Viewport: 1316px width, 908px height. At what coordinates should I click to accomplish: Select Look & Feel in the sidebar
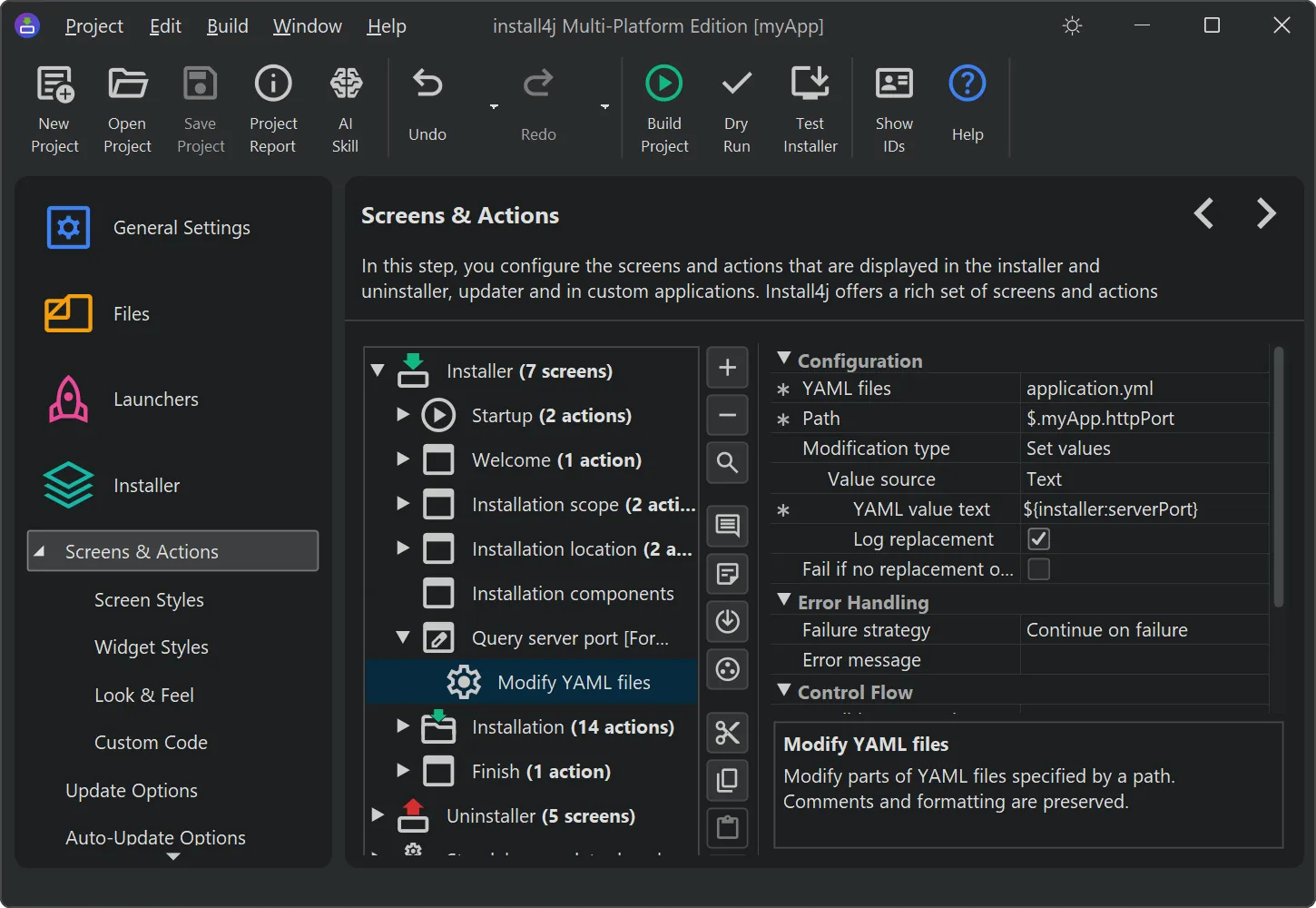[x=144, y=696]
